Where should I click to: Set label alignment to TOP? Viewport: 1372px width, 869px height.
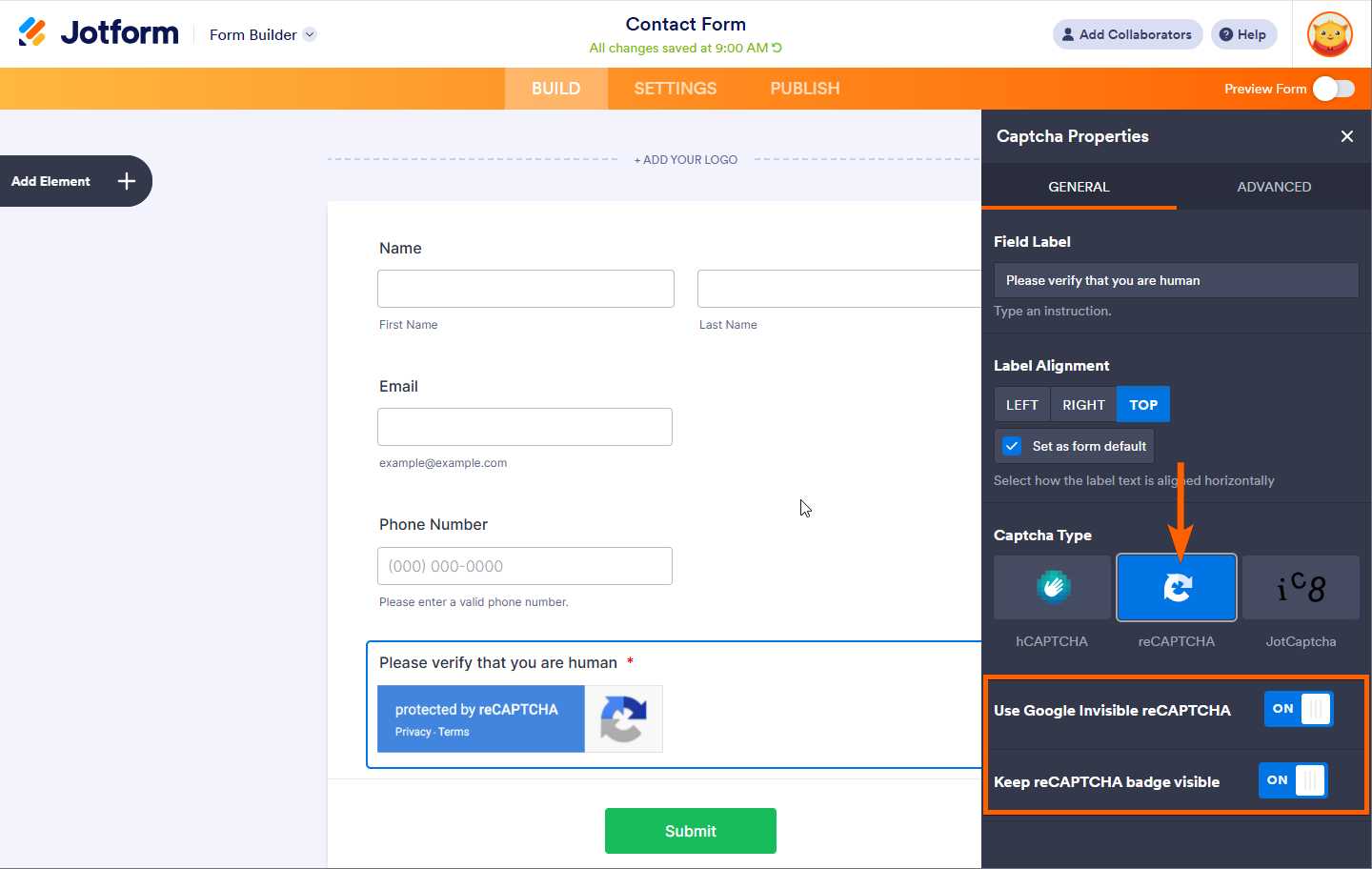(1143, 405)
